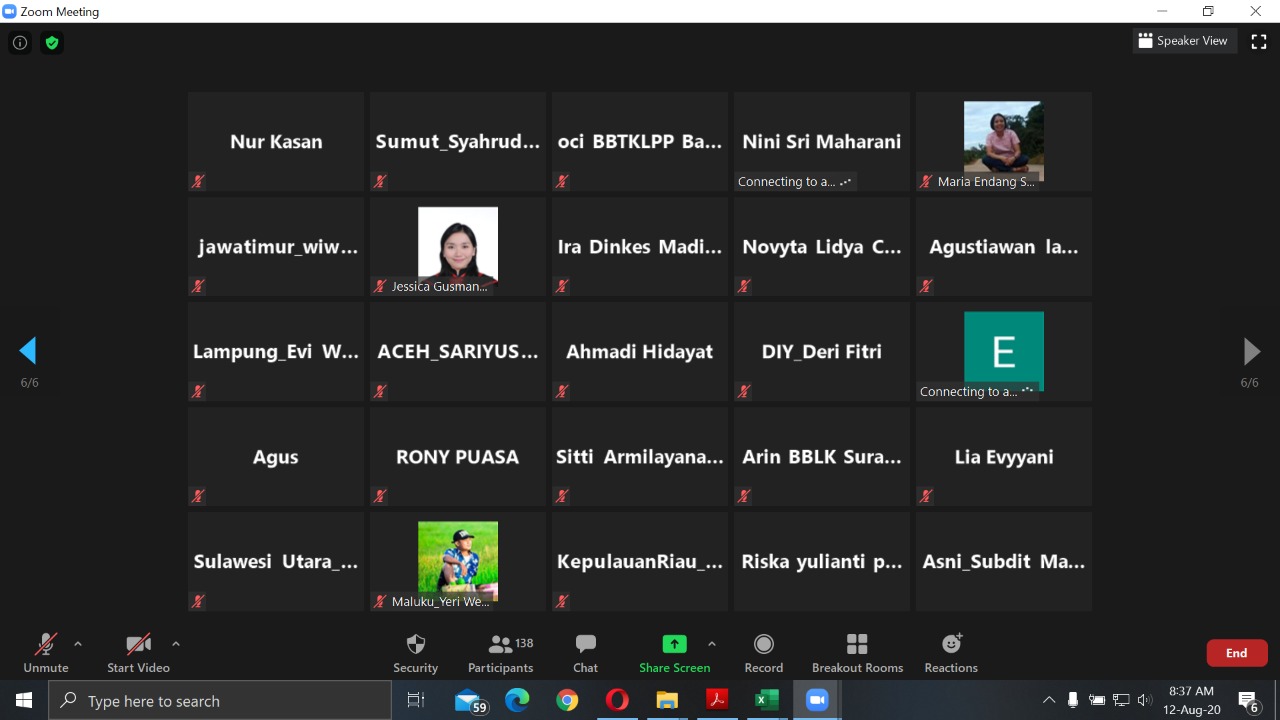Click the red End button

pyautogui.click(x=1237, y=653)
